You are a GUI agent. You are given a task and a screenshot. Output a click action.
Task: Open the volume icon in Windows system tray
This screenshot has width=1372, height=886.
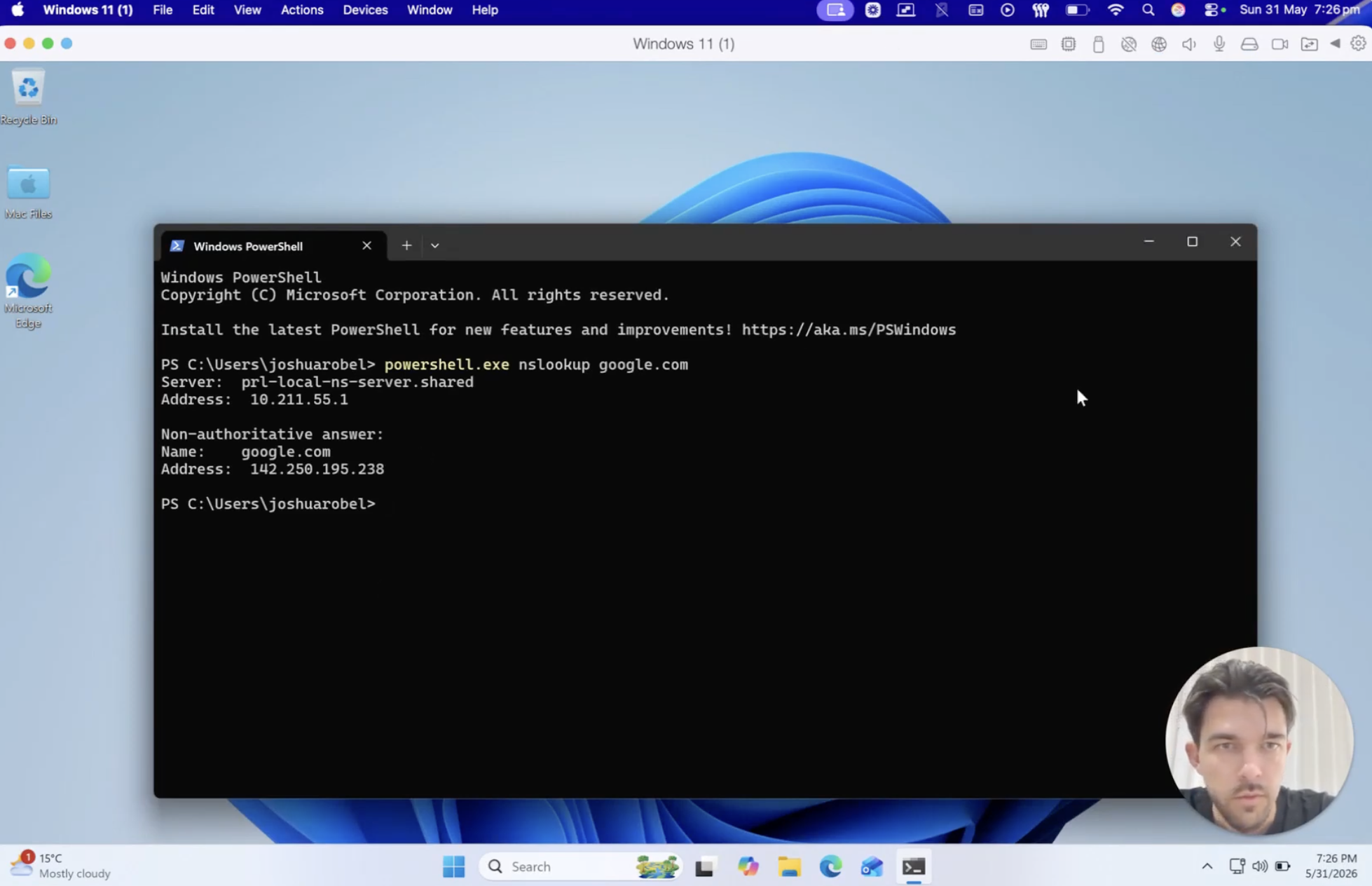[x=1260, y=866]
